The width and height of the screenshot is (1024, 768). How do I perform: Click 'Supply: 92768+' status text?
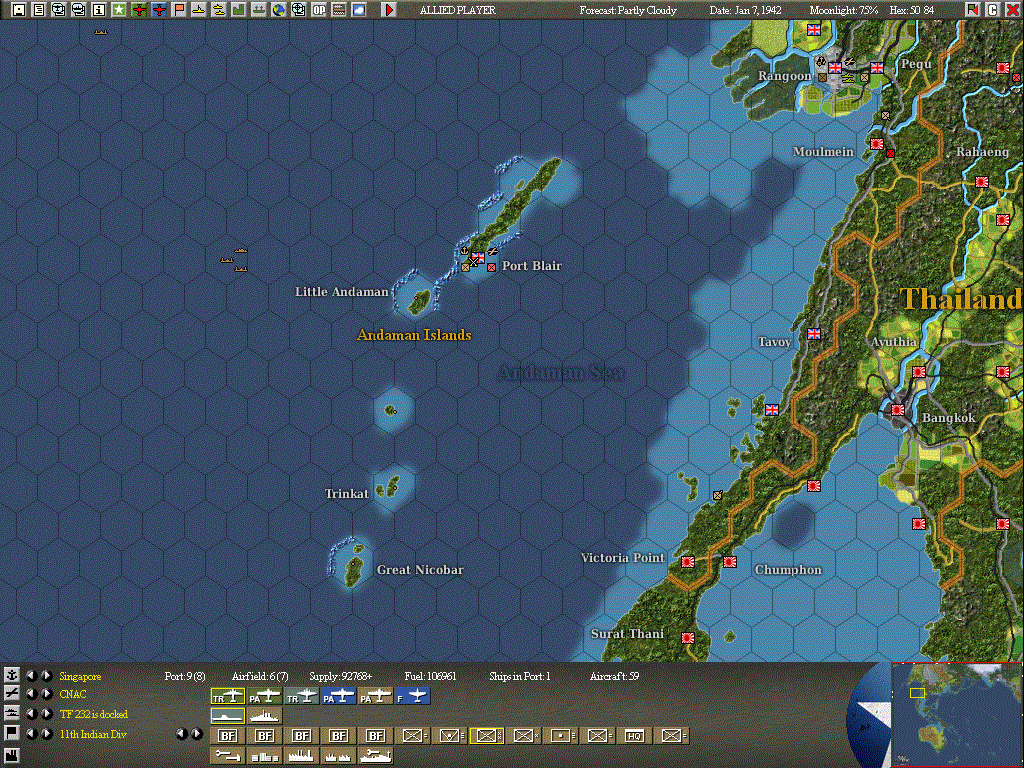341,676
